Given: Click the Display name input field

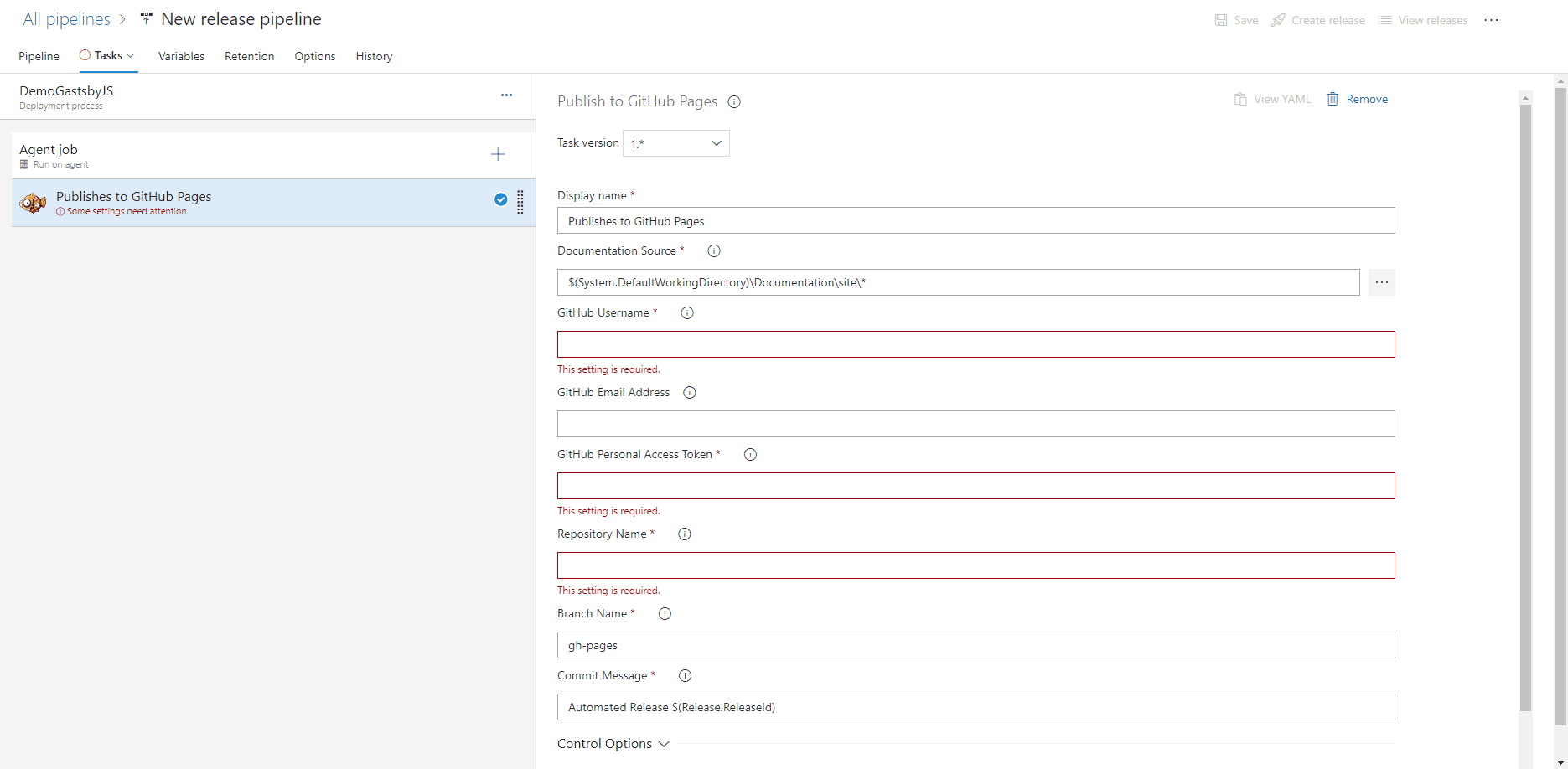Looking at the screenshot, I should click(x=976, y=220).
